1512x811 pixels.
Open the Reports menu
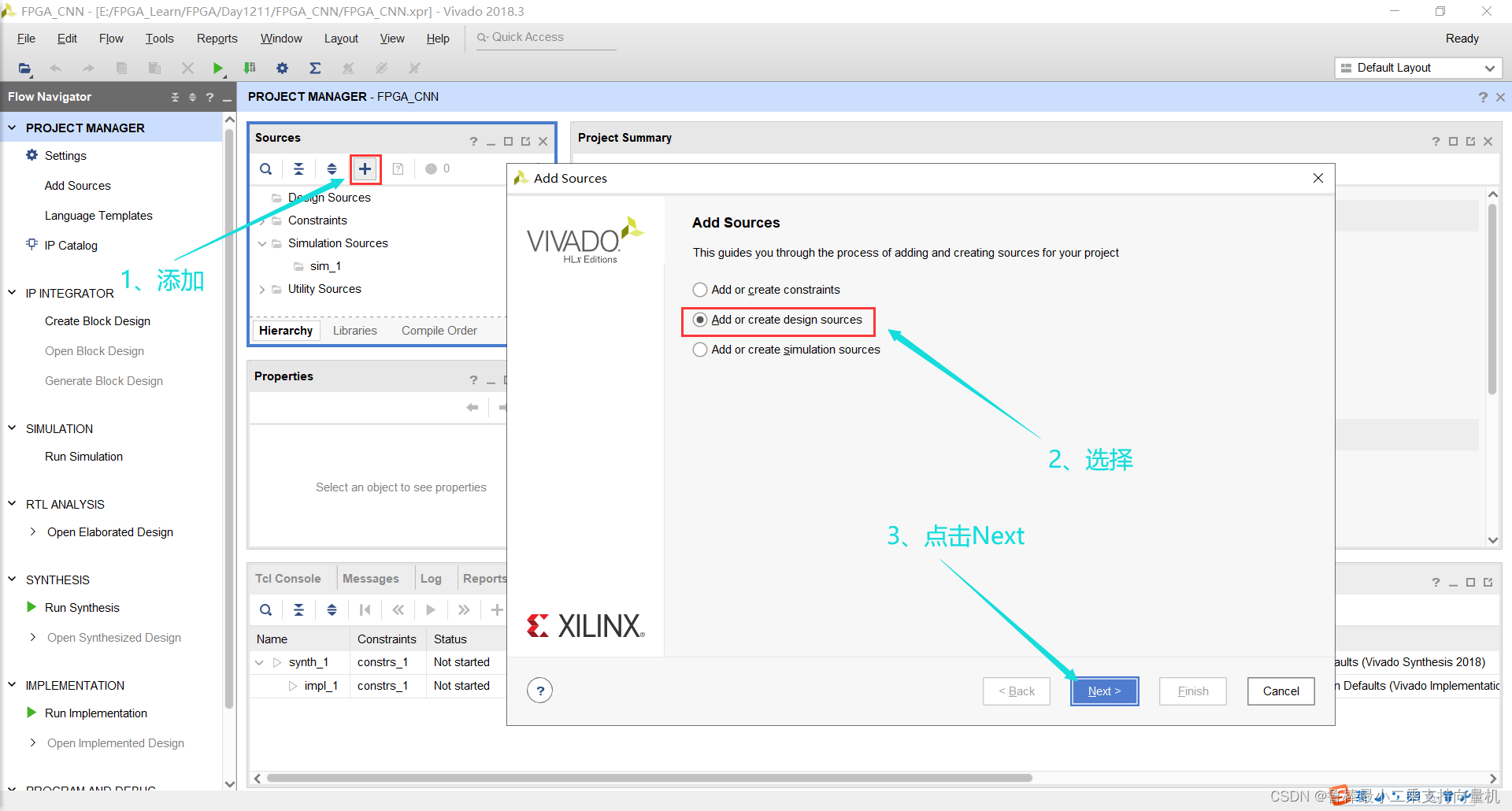point(217,39)
